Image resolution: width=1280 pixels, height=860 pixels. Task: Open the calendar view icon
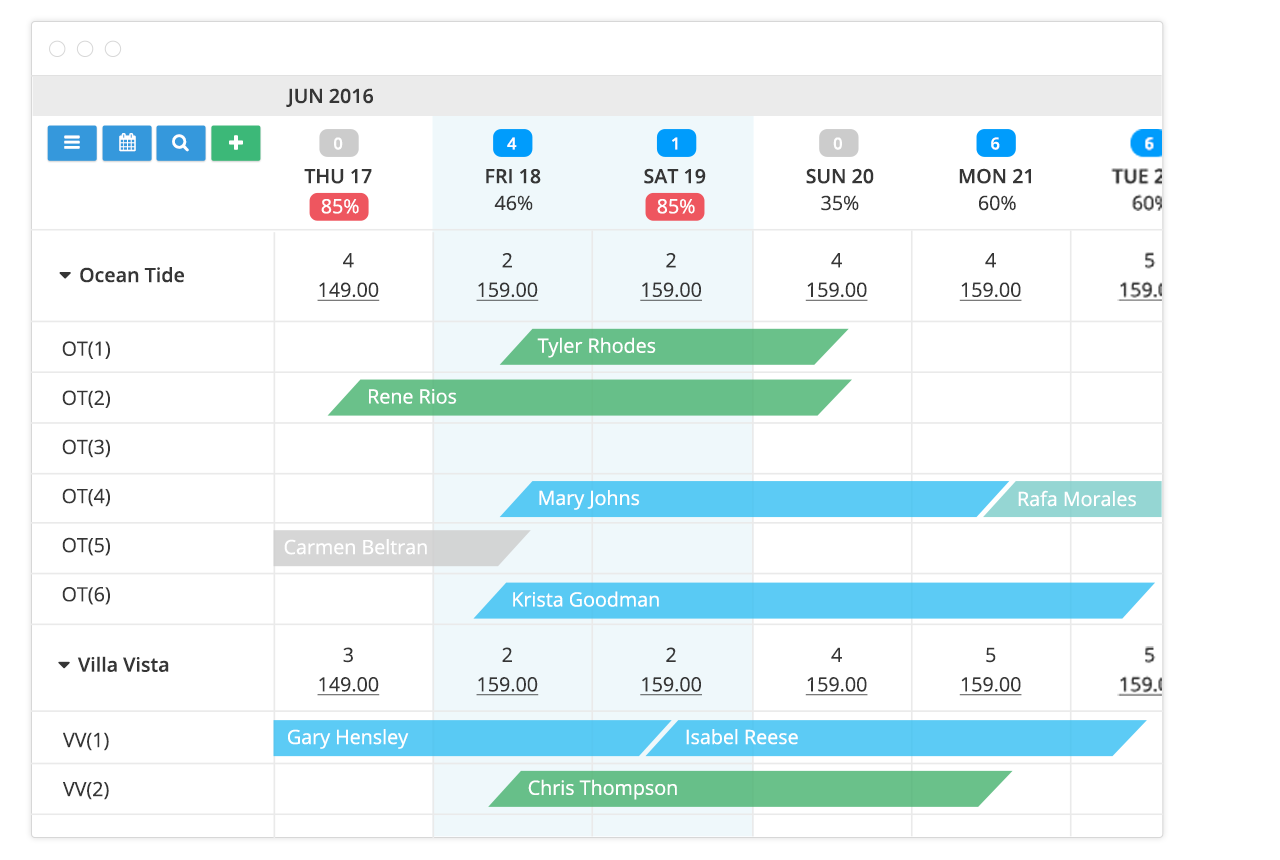tap(126, 143)
